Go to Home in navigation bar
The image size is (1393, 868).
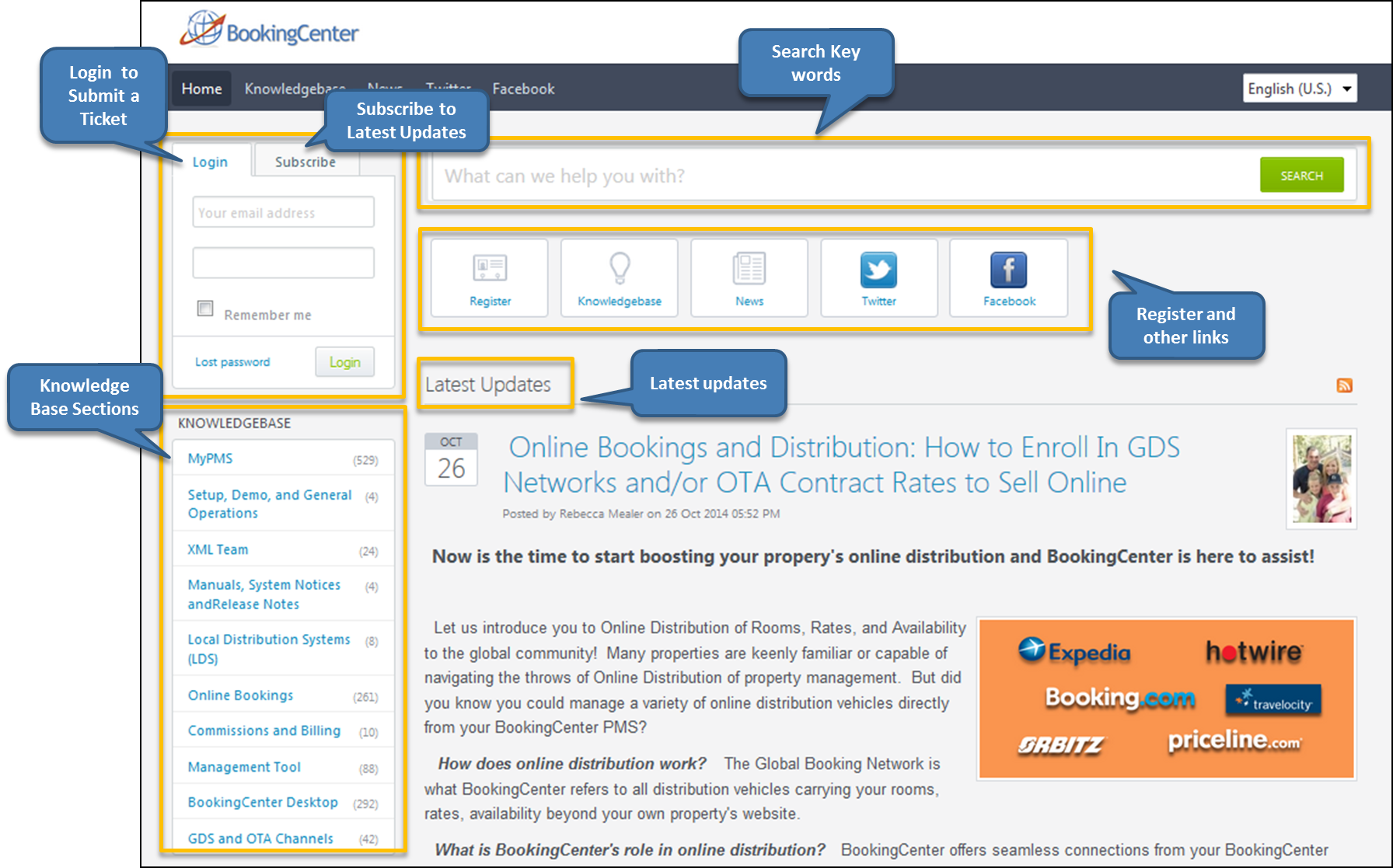(x=202, y=89)
